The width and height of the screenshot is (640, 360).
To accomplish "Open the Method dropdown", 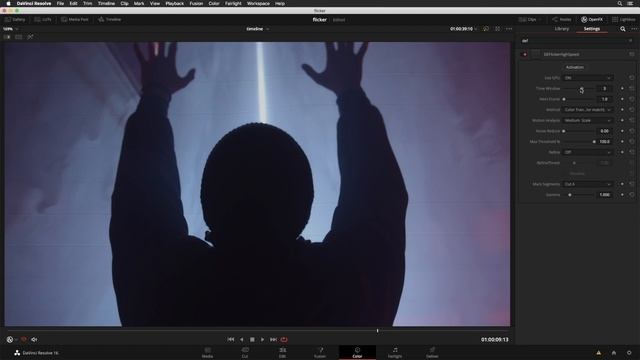I will (588, 109).
